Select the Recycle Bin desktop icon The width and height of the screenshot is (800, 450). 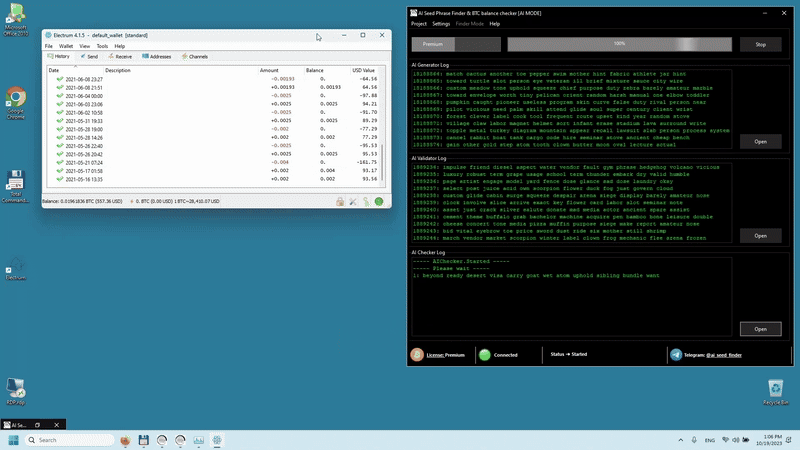pyautogui.click(x=775, y=390)
